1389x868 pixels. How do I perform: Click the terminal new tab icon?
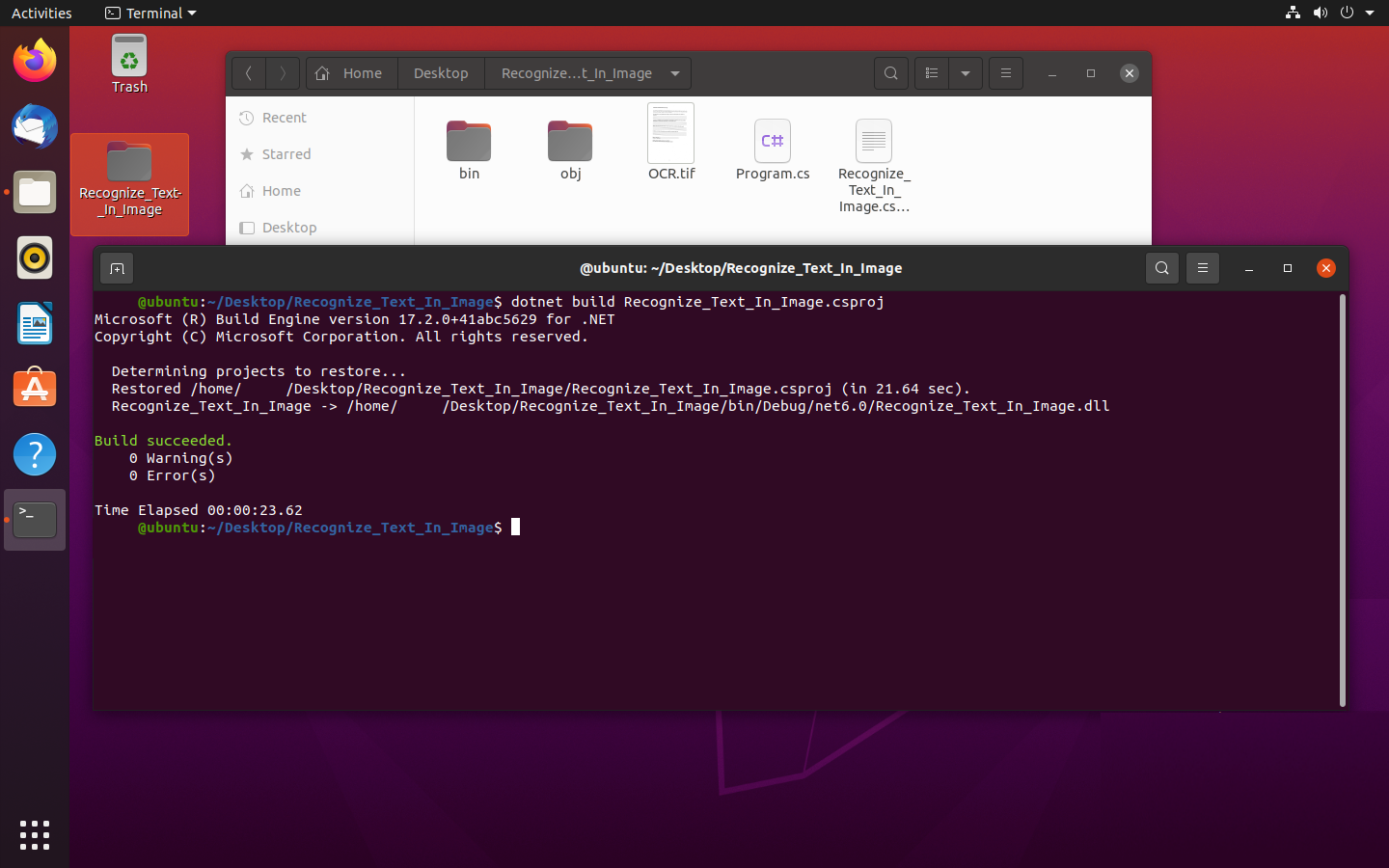point(117,269)
